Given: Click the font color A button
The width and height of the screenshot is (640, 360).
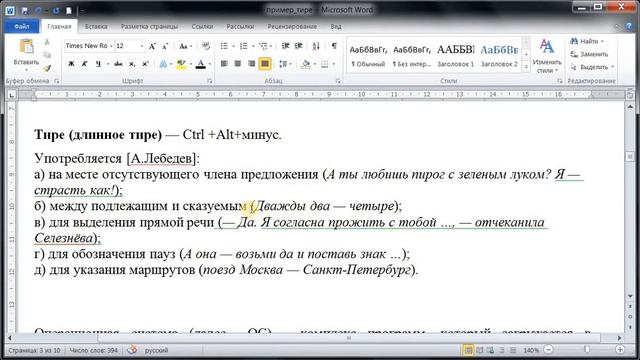Looking at the screenshot, I should (x=200, y=64).
